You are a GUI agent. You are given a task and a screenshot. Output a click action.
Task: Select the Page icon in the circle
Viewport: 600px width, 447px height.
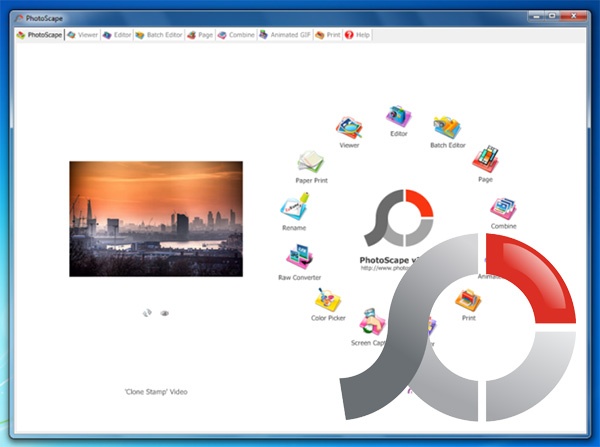point(485,159)
